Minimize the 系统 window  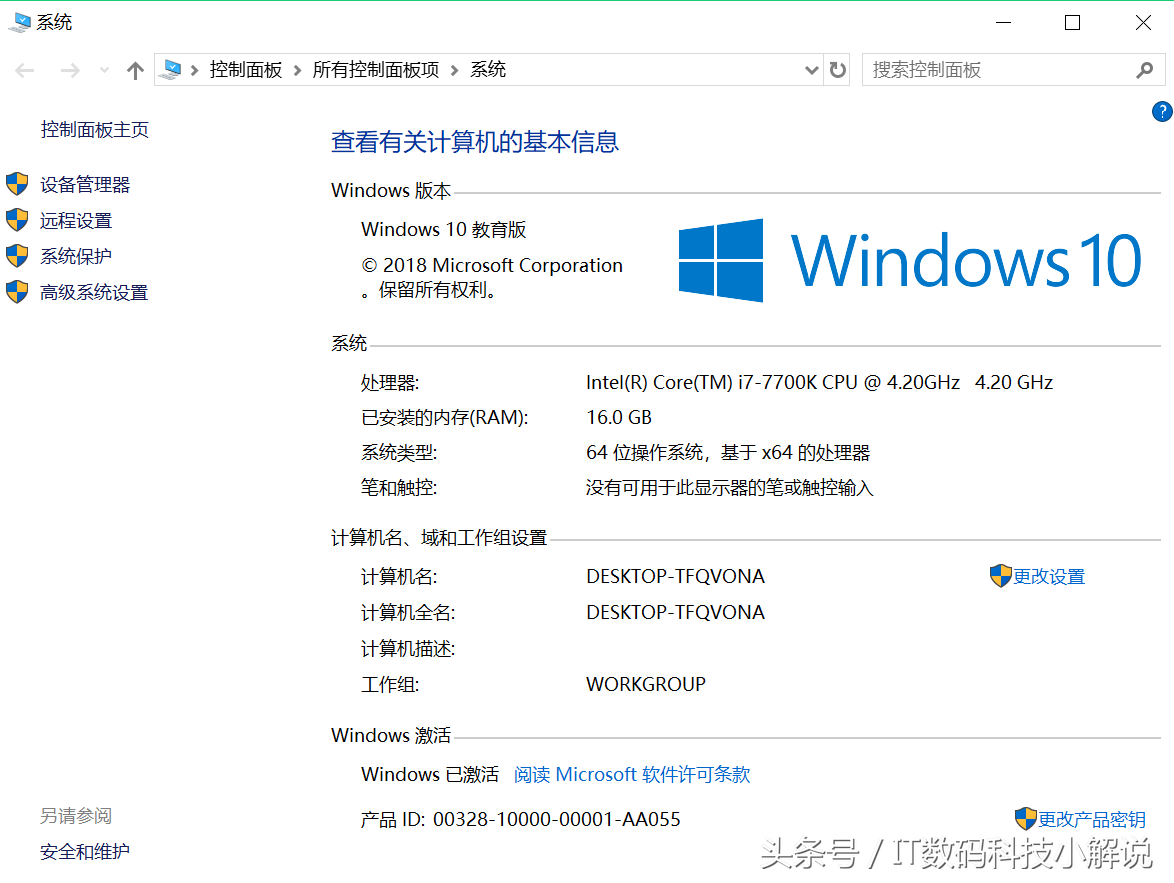coord(1003,22)
